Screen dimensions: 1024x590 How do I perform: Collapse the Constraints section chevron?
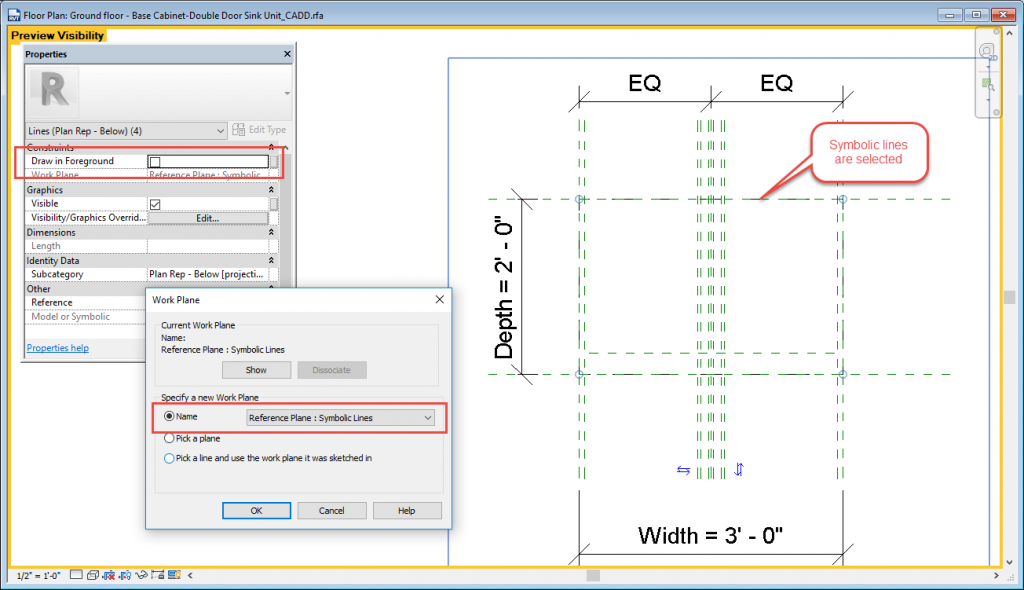coord(271,147)
